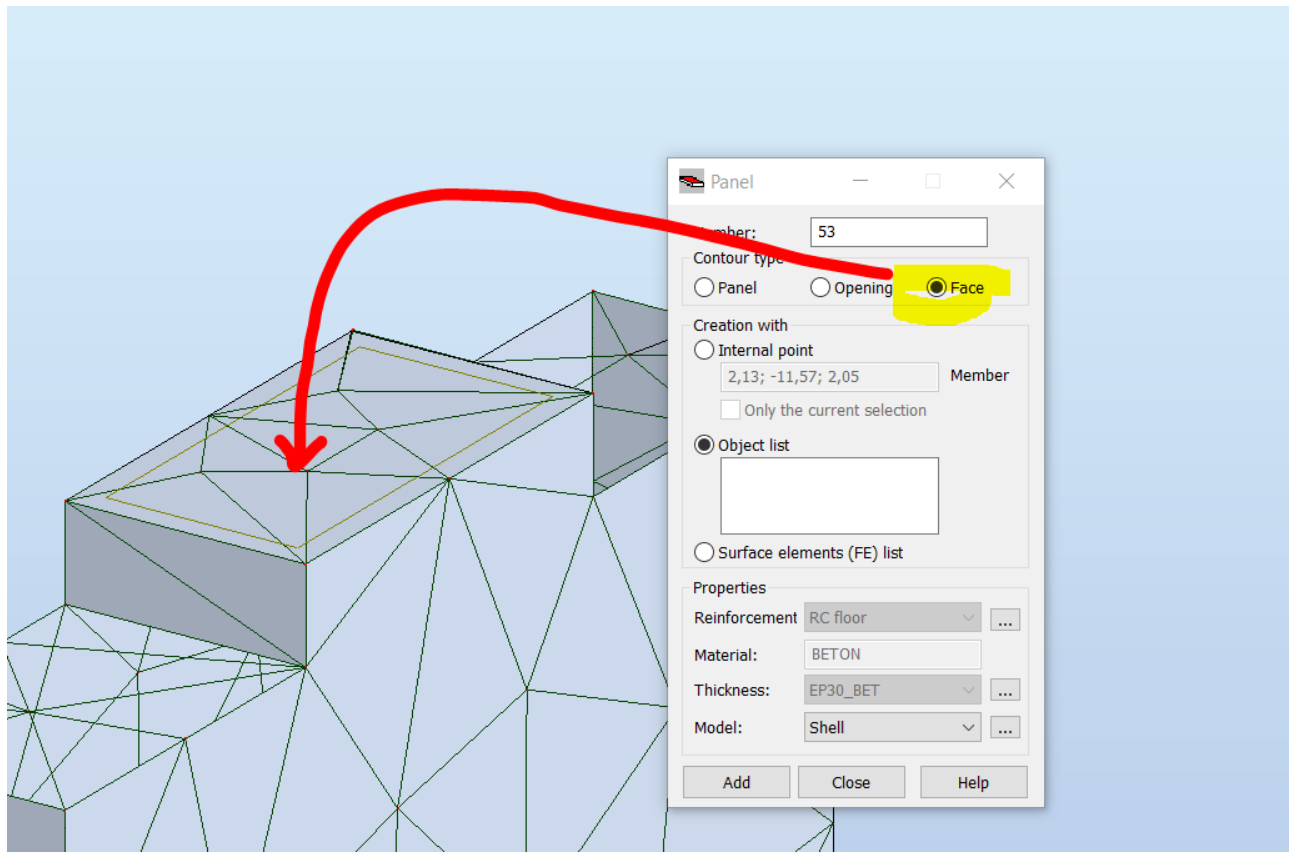Close the Panel dialog with Close button
Image resolution: width=1298 pixels, height=859 pixels.
(851, 781)
